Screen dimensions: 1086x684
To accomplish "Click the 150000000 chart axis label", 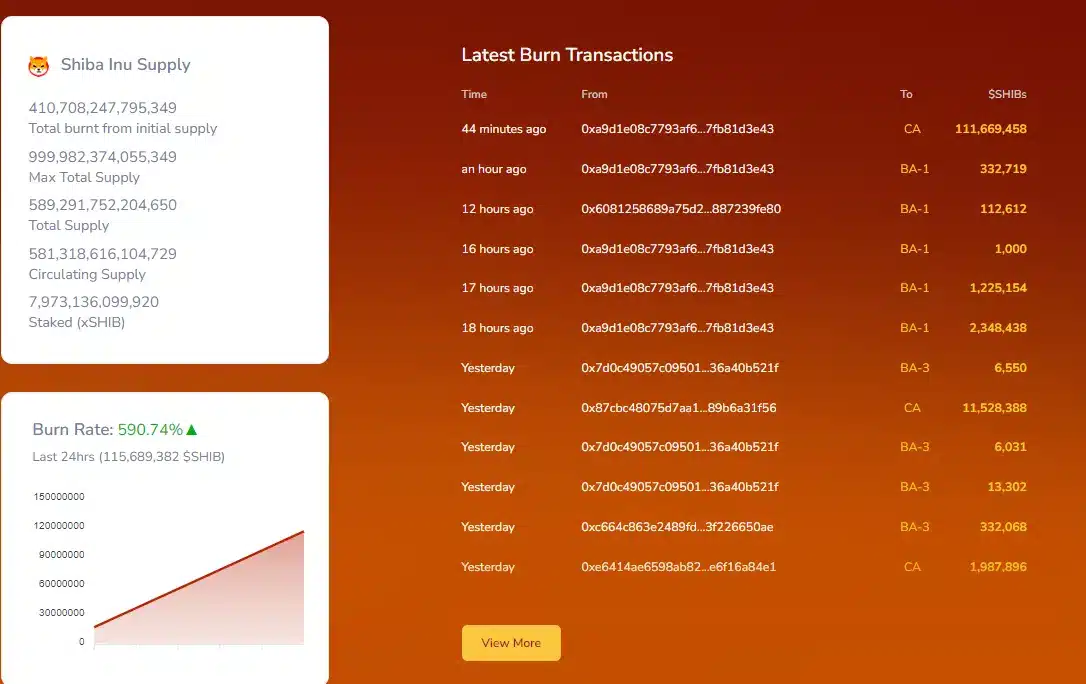I will 59,497.
